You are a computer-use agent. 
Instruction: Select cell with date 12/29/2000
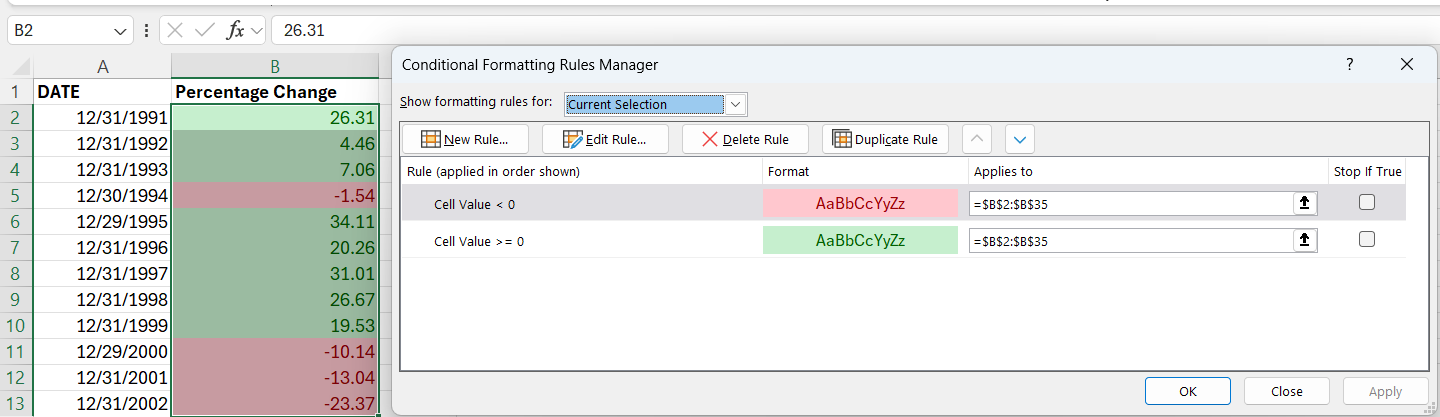[102, 352]
